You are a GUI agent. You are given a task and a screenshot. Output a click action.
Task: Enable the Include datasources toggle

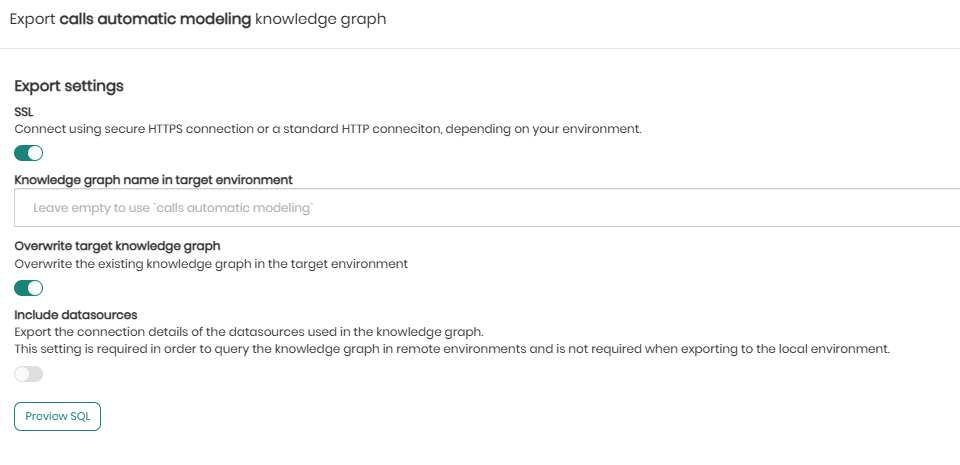(x=28, y=374)
